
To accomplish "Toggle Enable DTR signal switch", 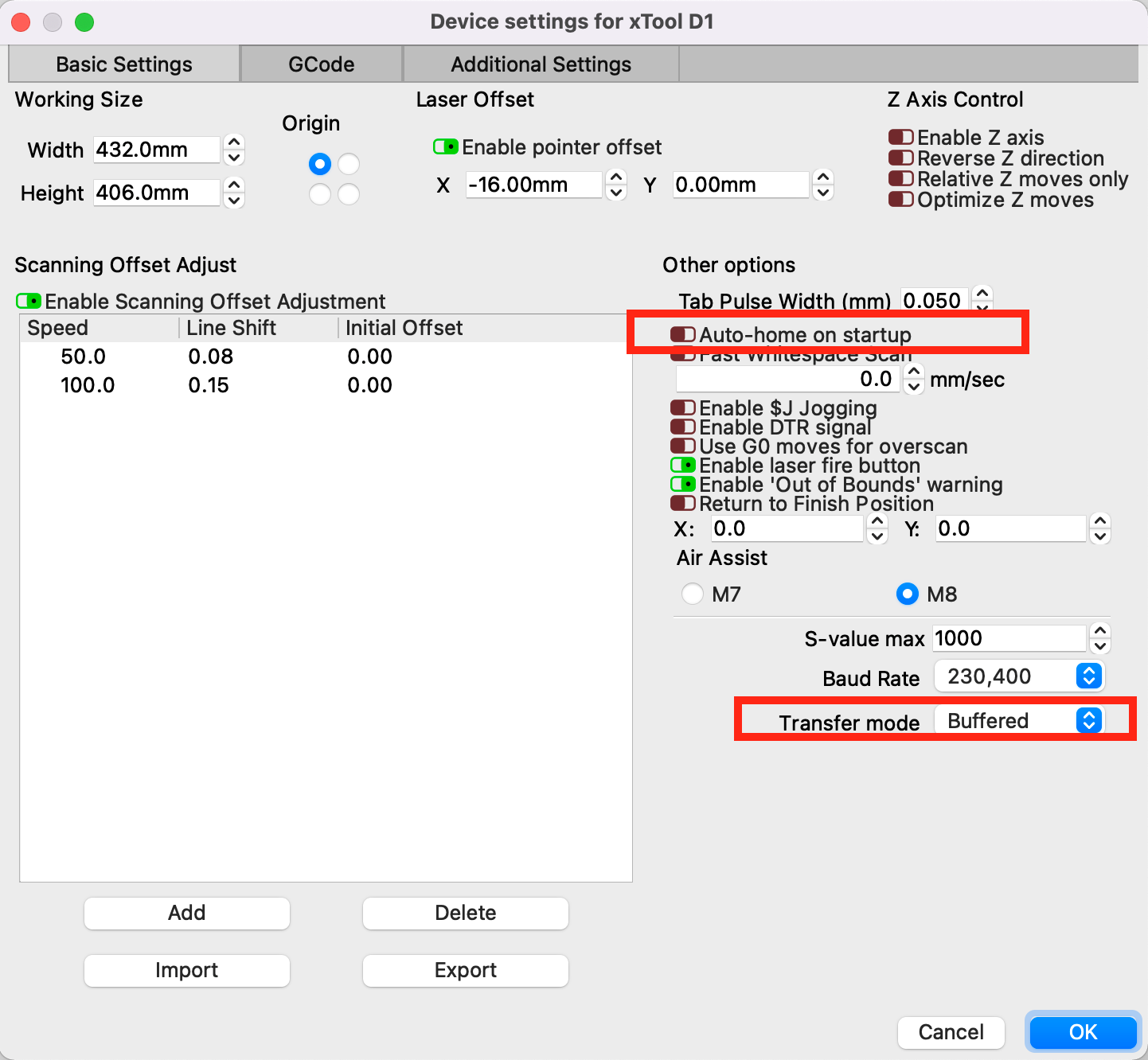I will click(x=683, y=427).
